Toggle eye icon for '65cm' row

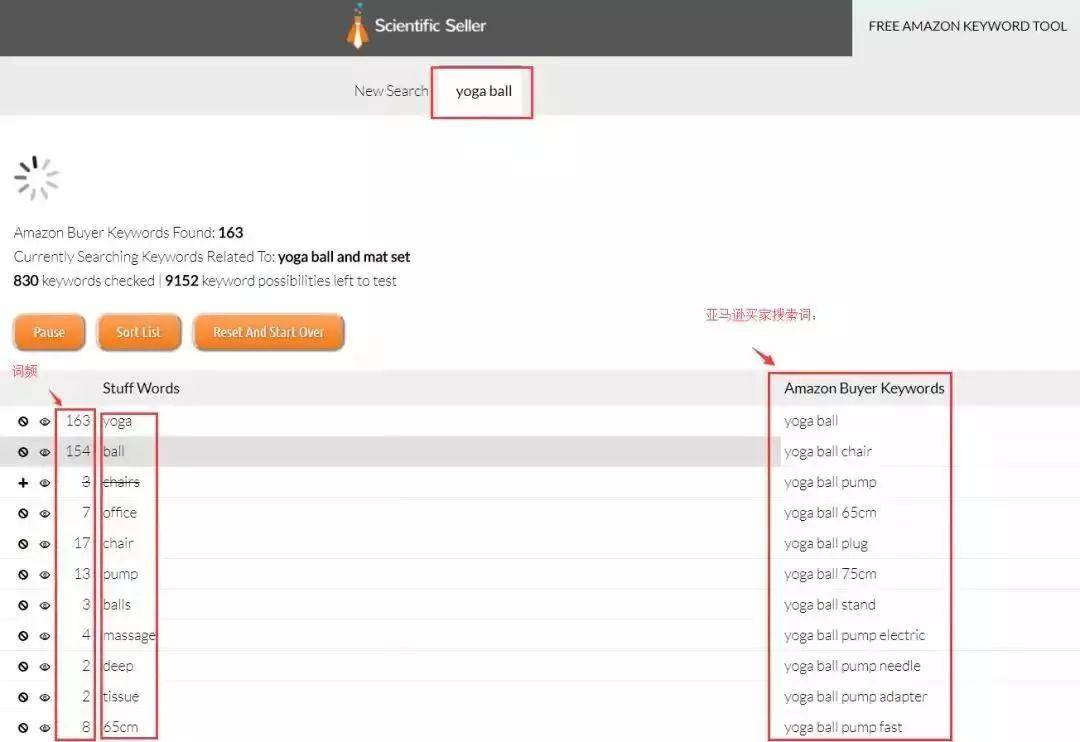(45, 728)
